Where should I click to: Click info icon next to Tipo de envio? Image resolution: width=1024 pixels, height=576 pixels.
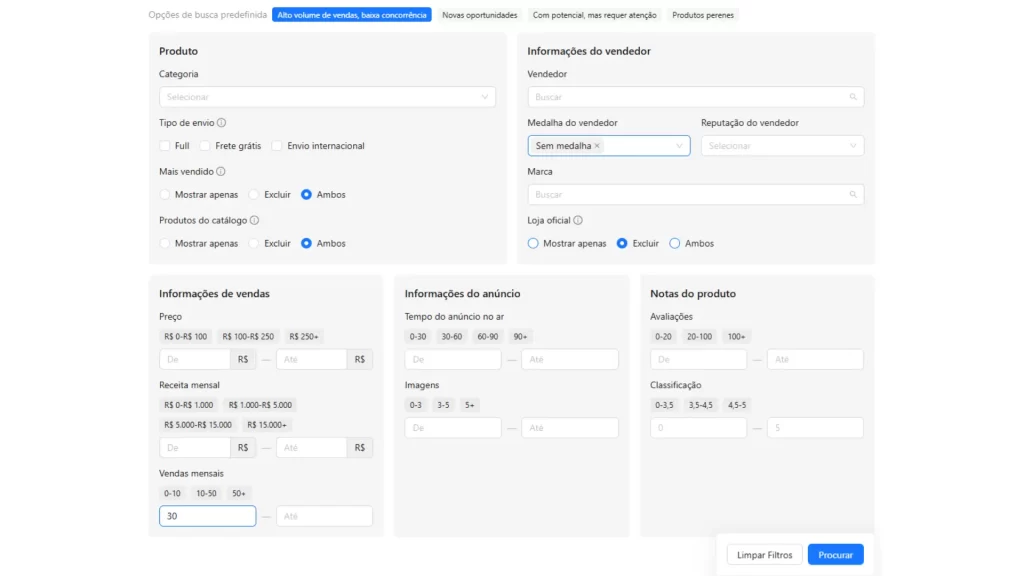click(221, 123)
